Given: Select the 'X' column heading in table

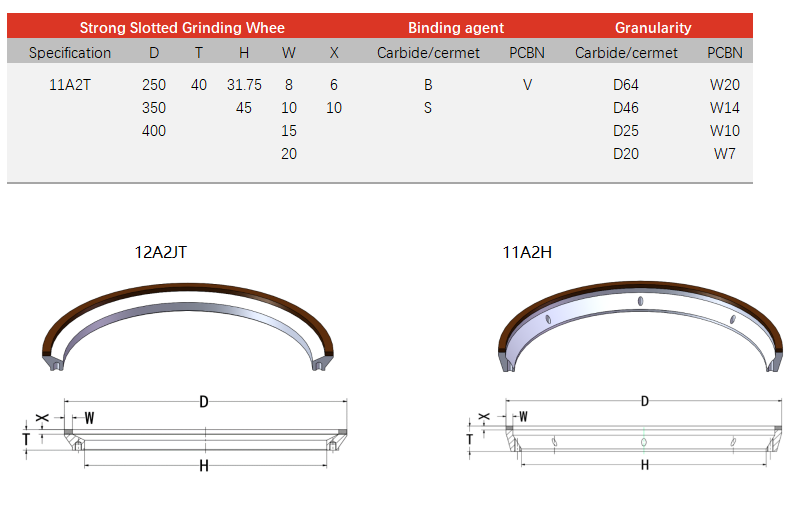Looking at the screenshot, I should (334, 53).
